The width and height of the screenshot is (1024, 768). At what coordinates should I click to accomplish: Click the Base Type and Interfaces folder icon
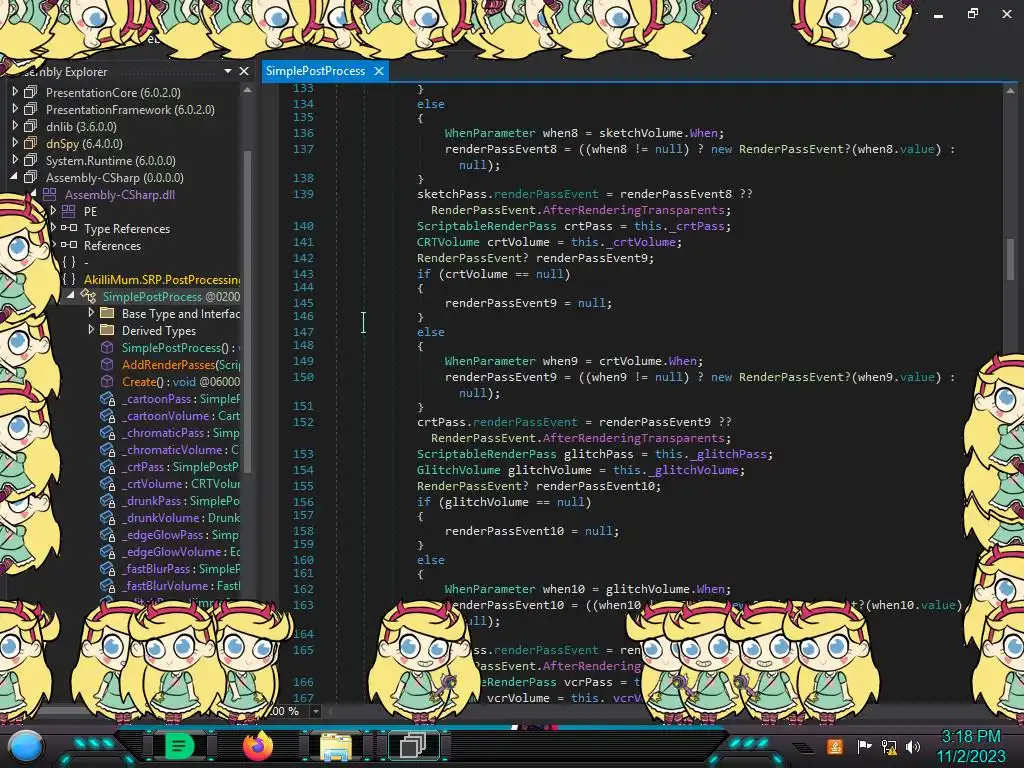107,313
